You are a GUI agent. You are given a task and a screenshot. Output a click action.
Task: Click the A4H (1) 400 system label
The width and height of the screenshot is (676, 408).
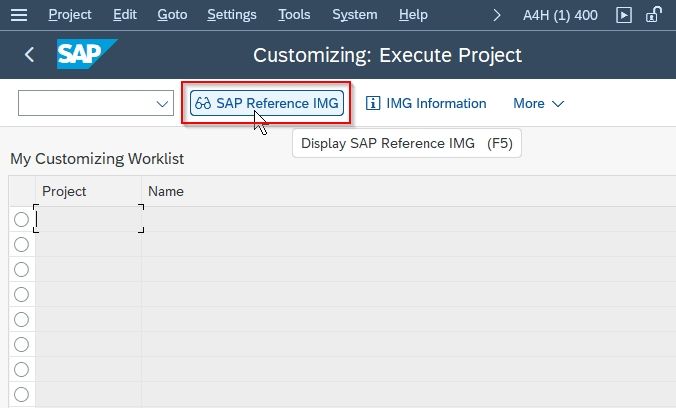pos(560,16)
